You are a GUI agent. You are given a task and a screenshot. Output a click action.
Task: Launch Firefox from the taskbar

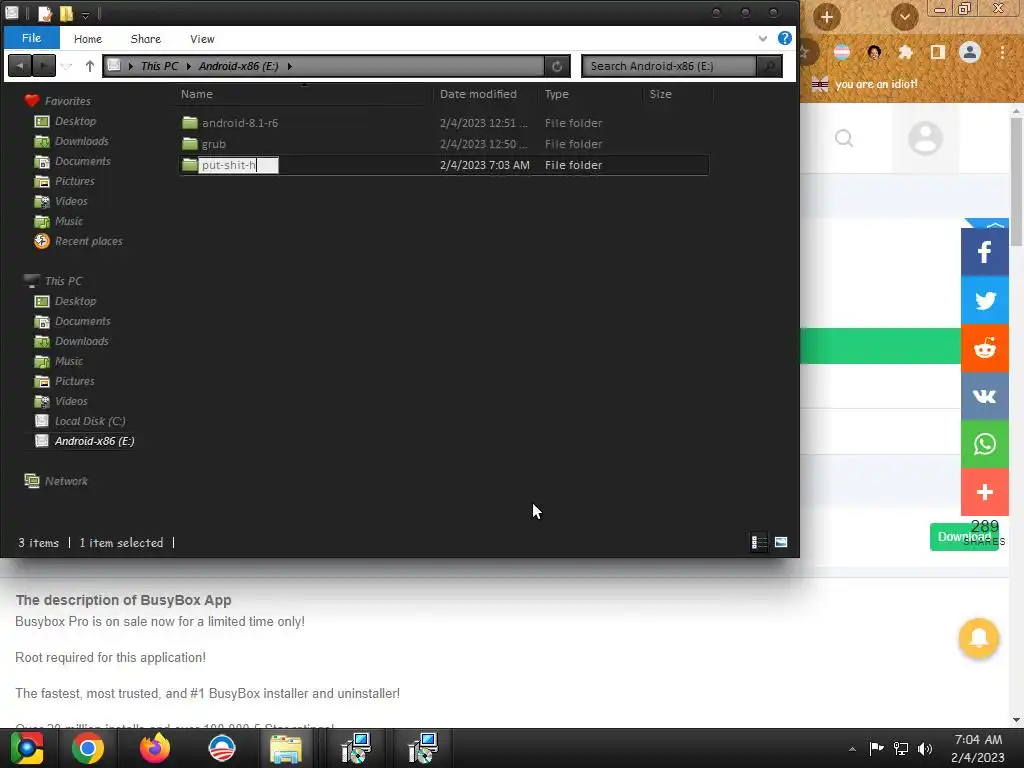(x=155, y=748)
